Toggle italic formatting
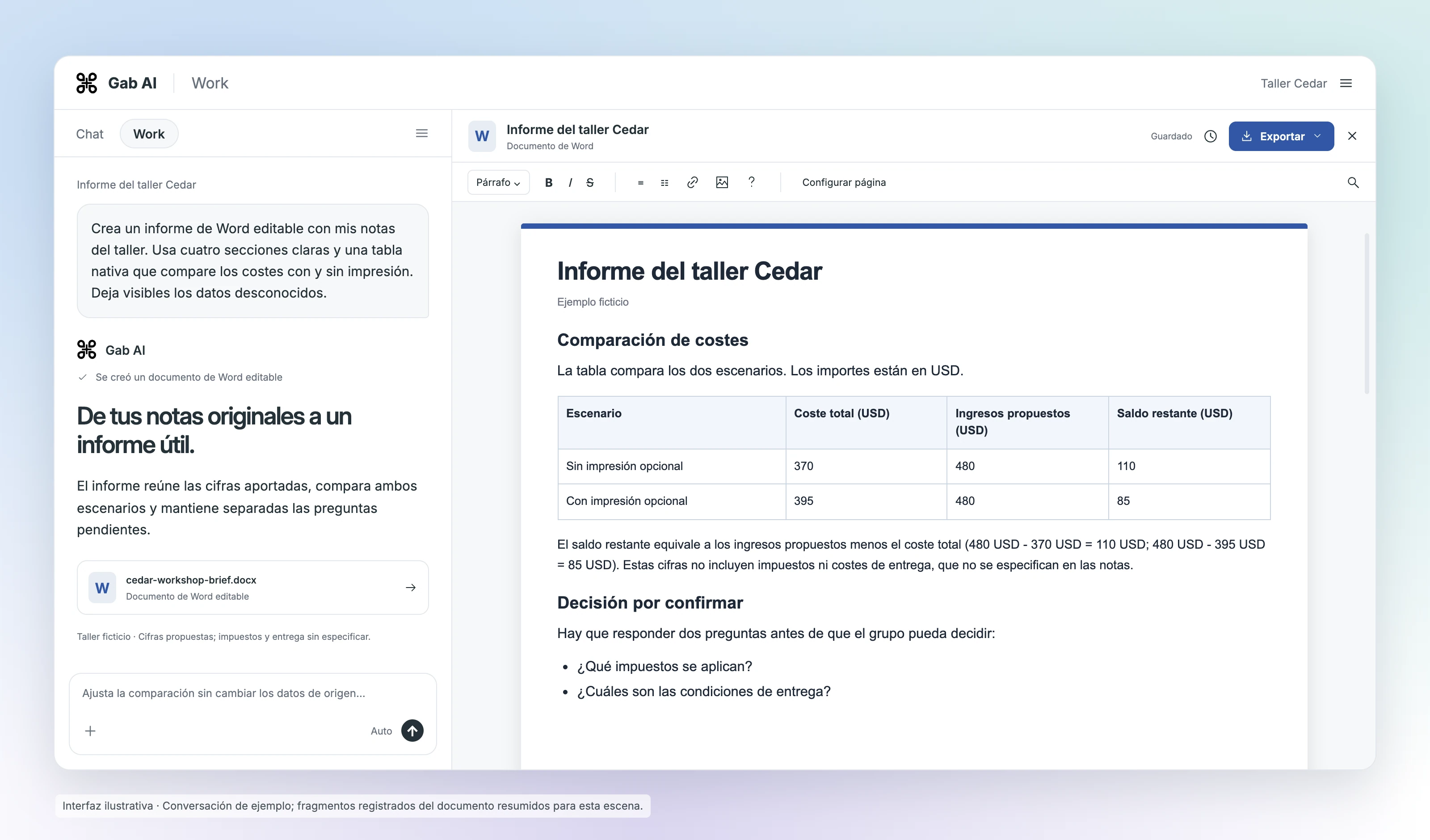The width and height of the screenshot is (1430, 840). tap(570, 182)
